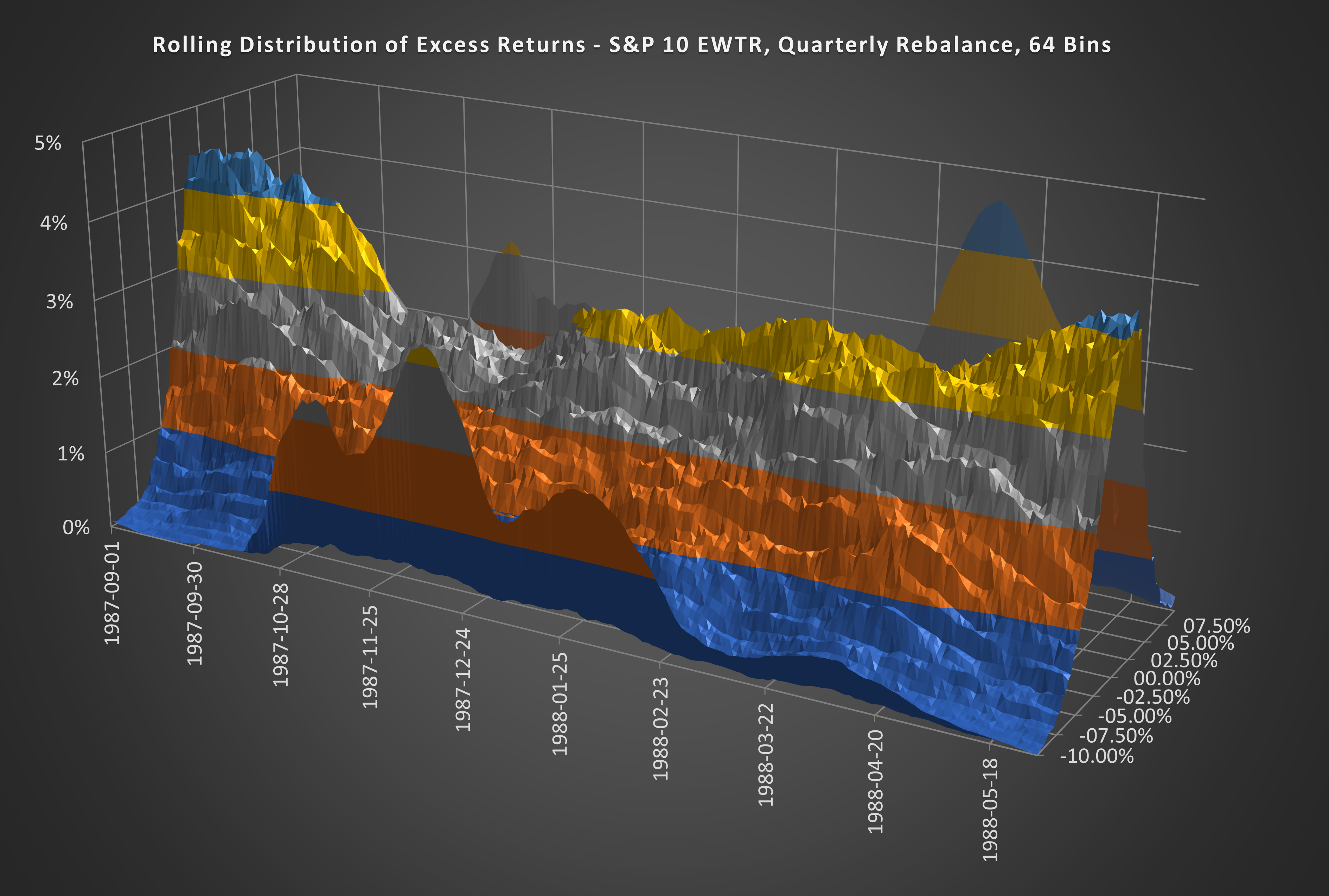Click the 5% vertical axis label
This screenshot has width=1329, height=896.
(48, 143)
